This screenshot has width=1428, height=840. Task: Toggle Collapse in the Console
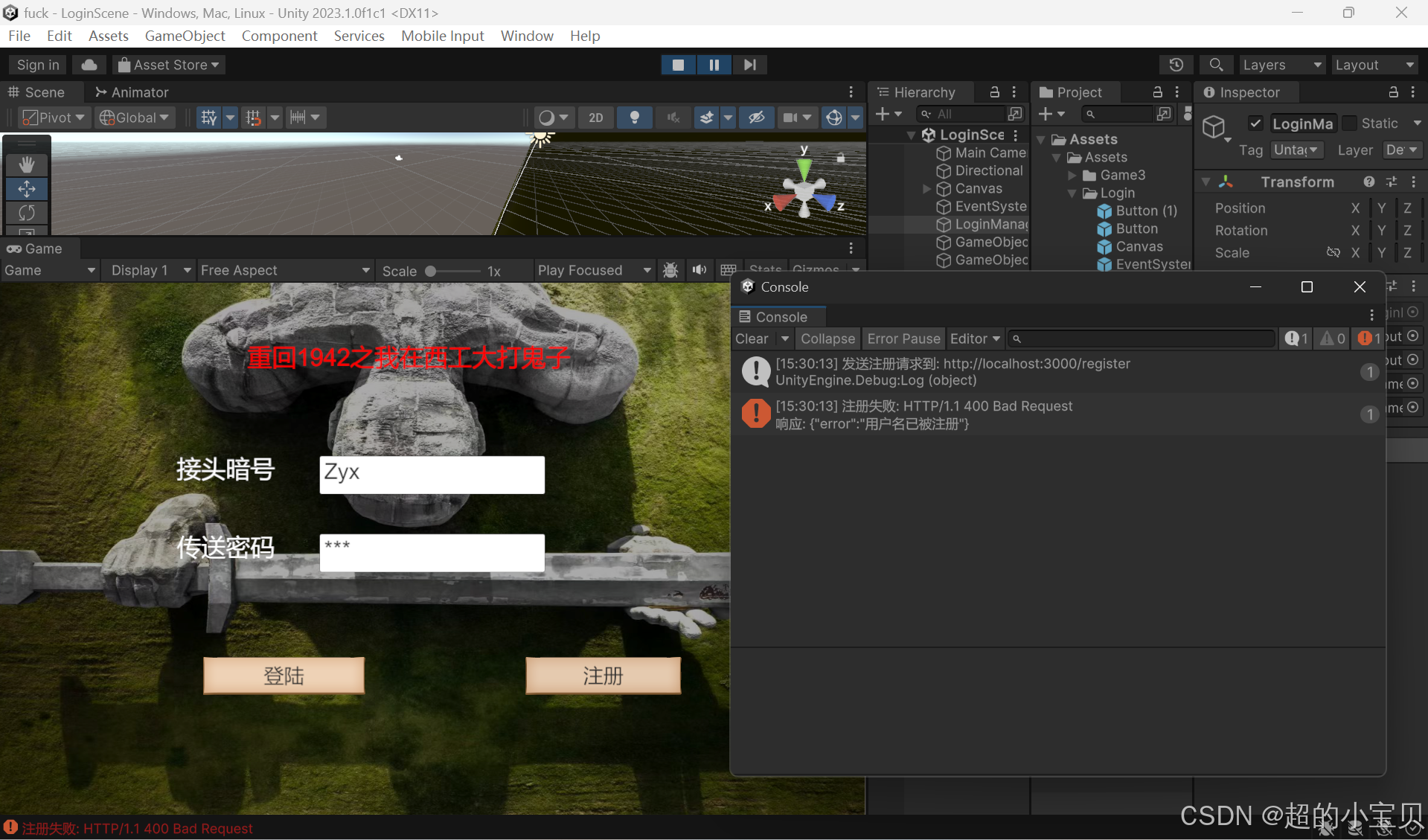(x=827, y=339)
